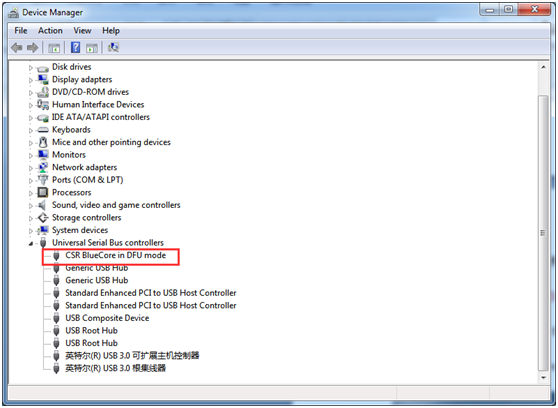
Task: Expand the Keyboards node
Action: (x=31, y=130)
